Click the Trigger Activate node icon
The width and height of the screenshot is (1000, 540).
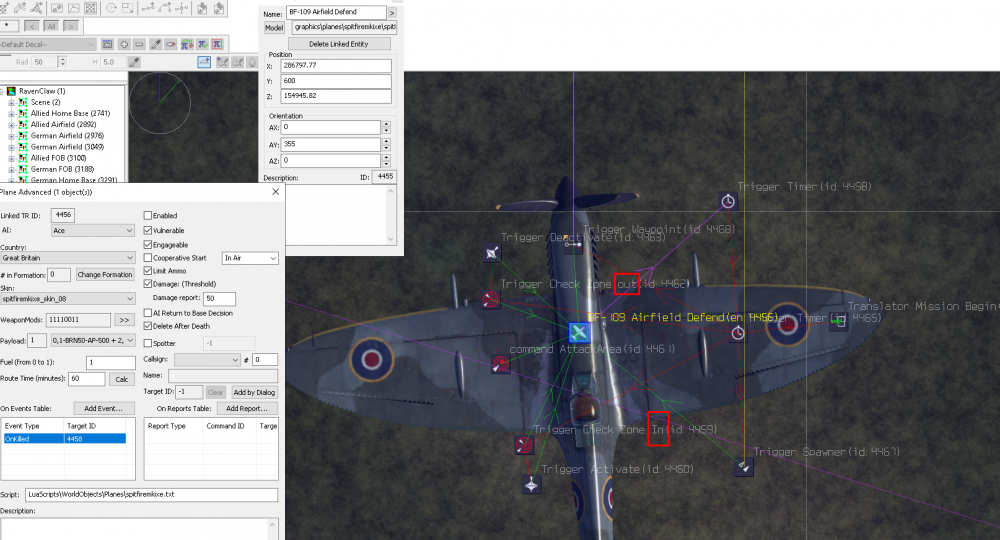[531, 484]
